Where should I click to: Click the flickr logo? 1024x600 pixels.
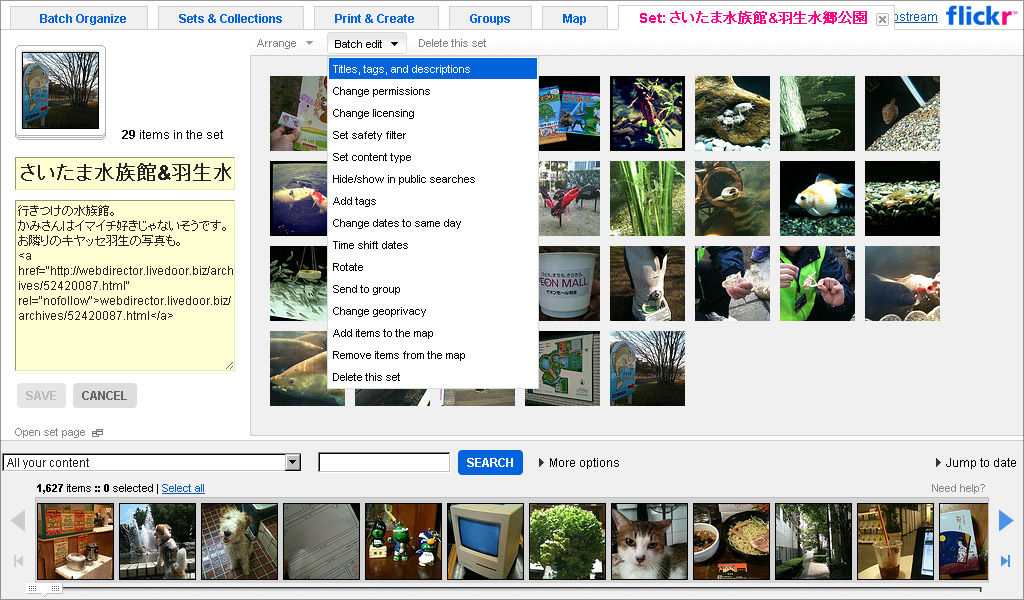pyautogui.click(x=982, y=16)
